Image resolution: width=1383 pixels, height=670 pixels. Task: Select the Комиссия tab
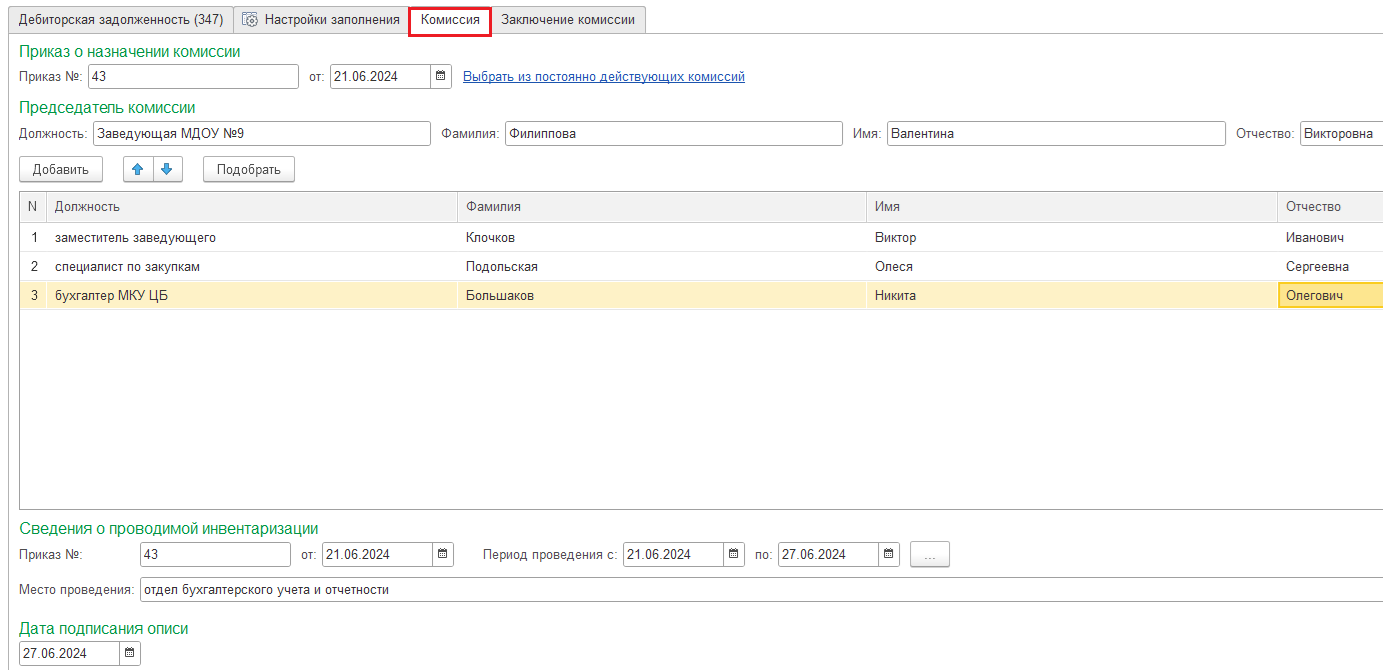[x=450, y=20]
